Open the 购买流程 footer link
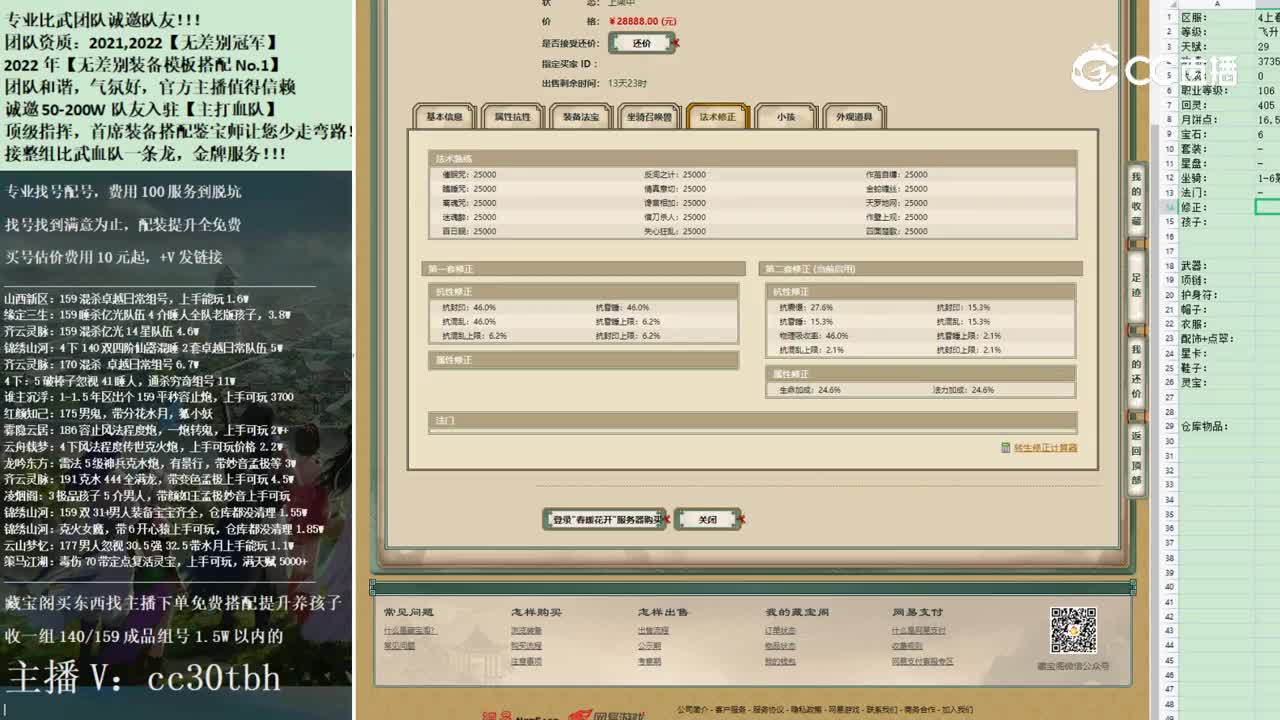The image size is (1280, 720). (x=526, y=646)
